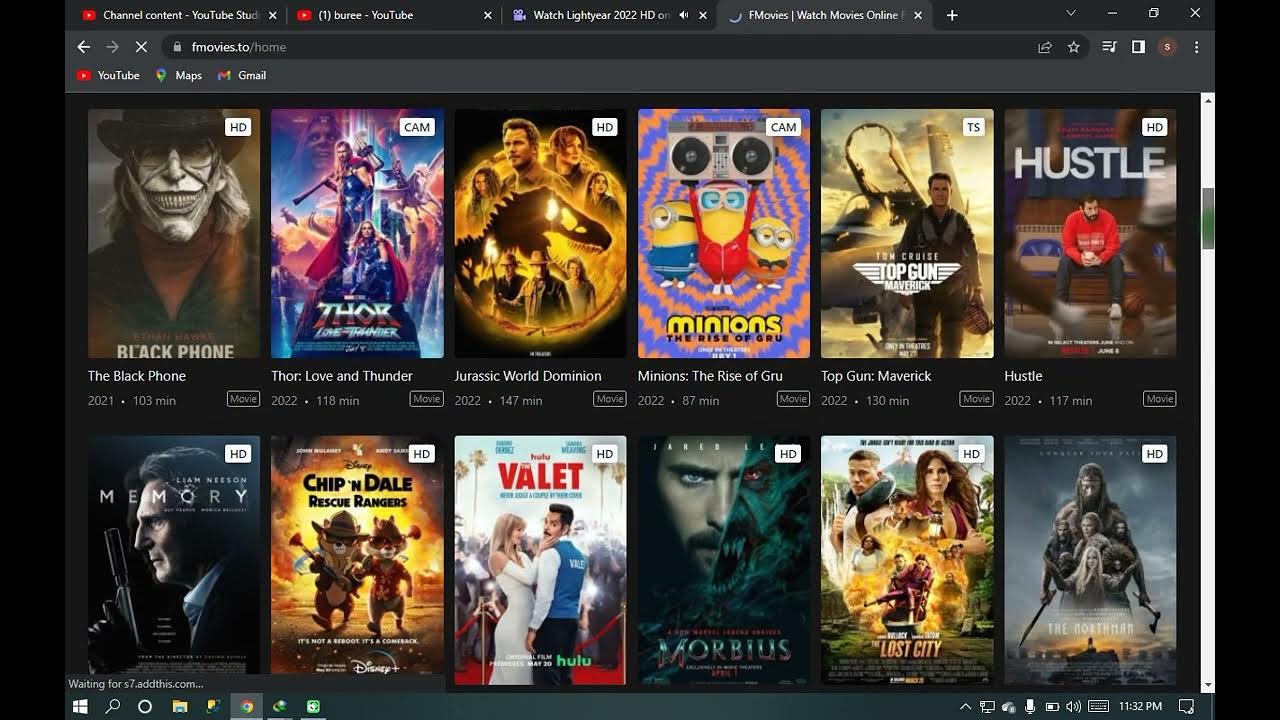
Task: Click the Movie tag under Hustle
Action: (x=1160, y=399)
